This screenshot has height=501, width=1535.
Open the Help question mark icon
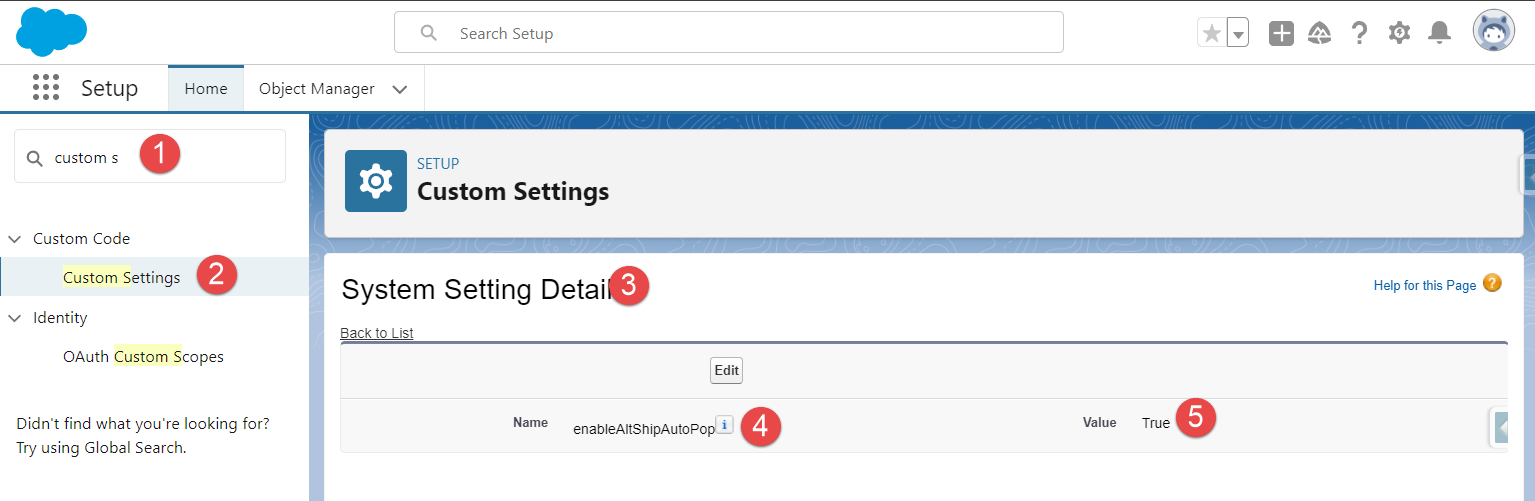[x=1359, y=33]
